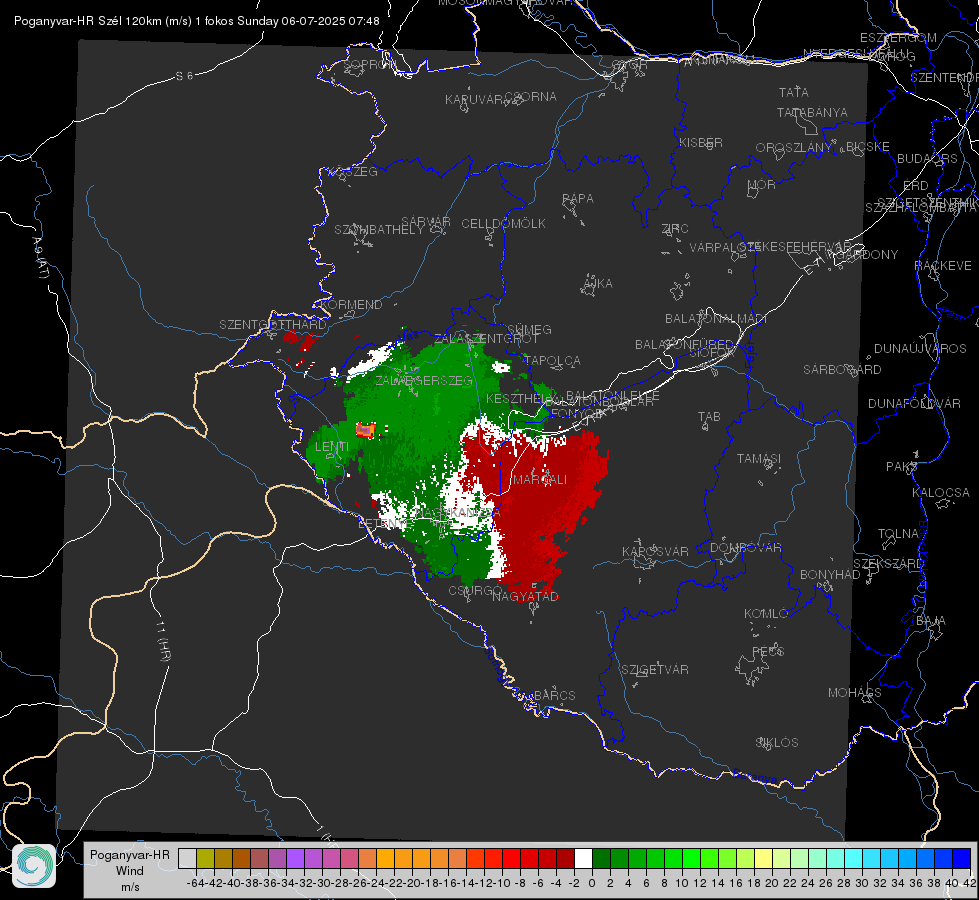
Task: Click the KORMEND city label
Action: click(x=352, y=305)
